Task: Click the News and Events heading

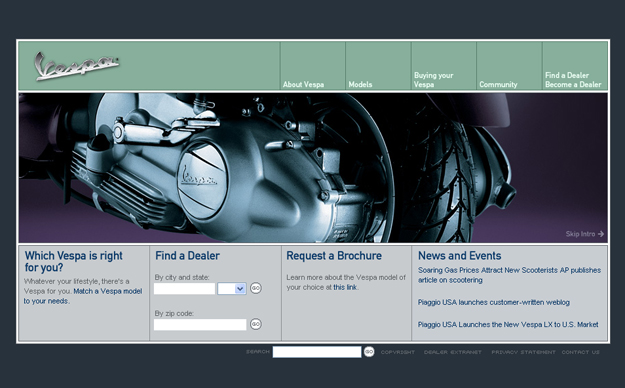Action: click(460, 256)
